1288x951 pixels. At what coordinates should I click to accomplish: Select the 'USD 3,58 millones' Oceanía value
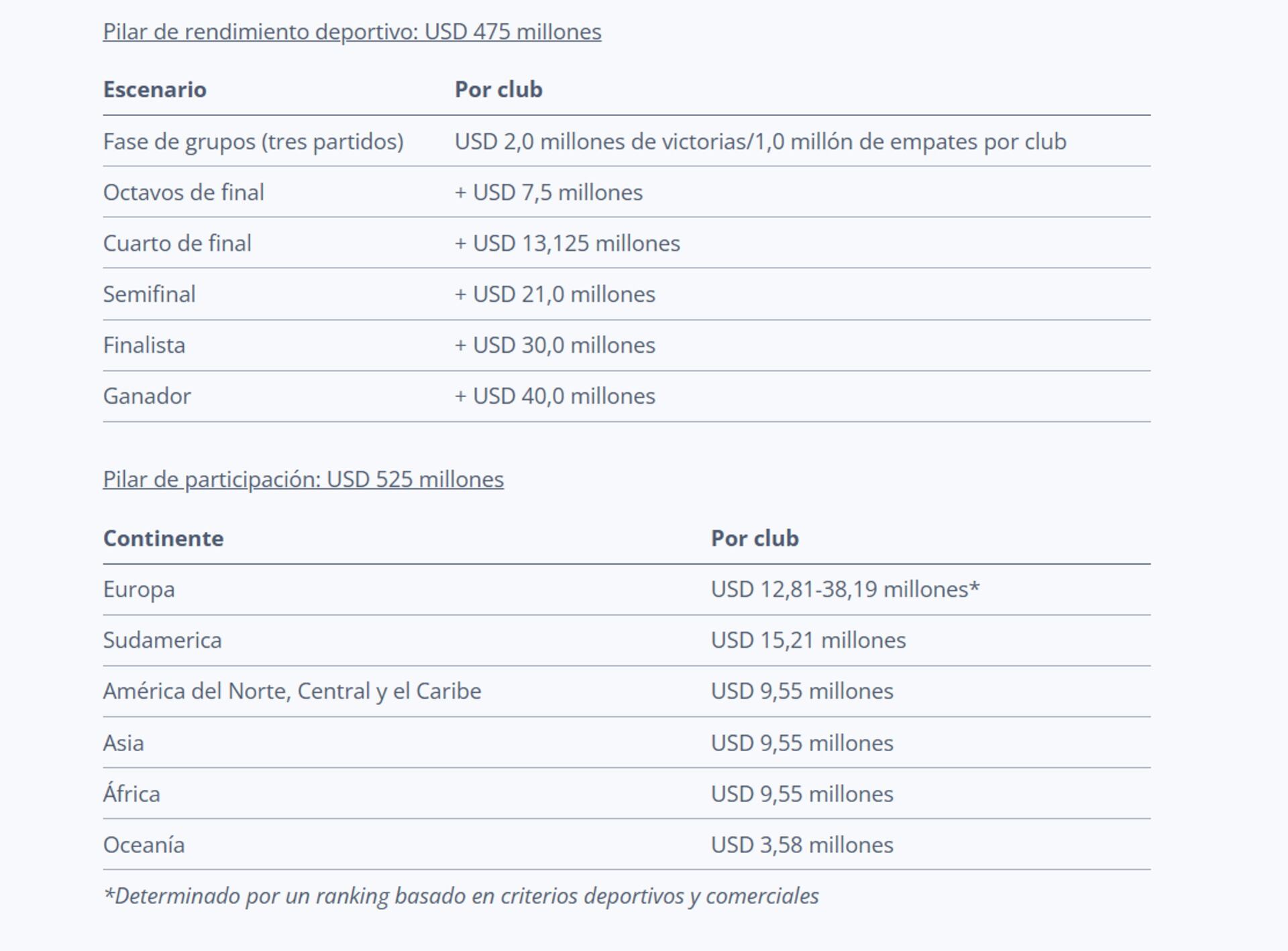pyautogui.click(x=802, y=845)
